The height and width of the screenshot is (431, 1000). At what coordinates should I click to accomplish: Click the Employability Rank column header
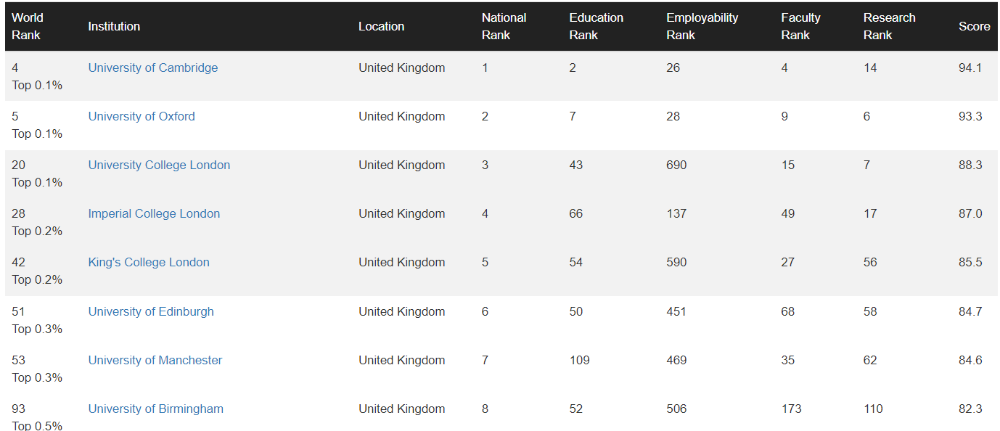click(x=702, y=26)
